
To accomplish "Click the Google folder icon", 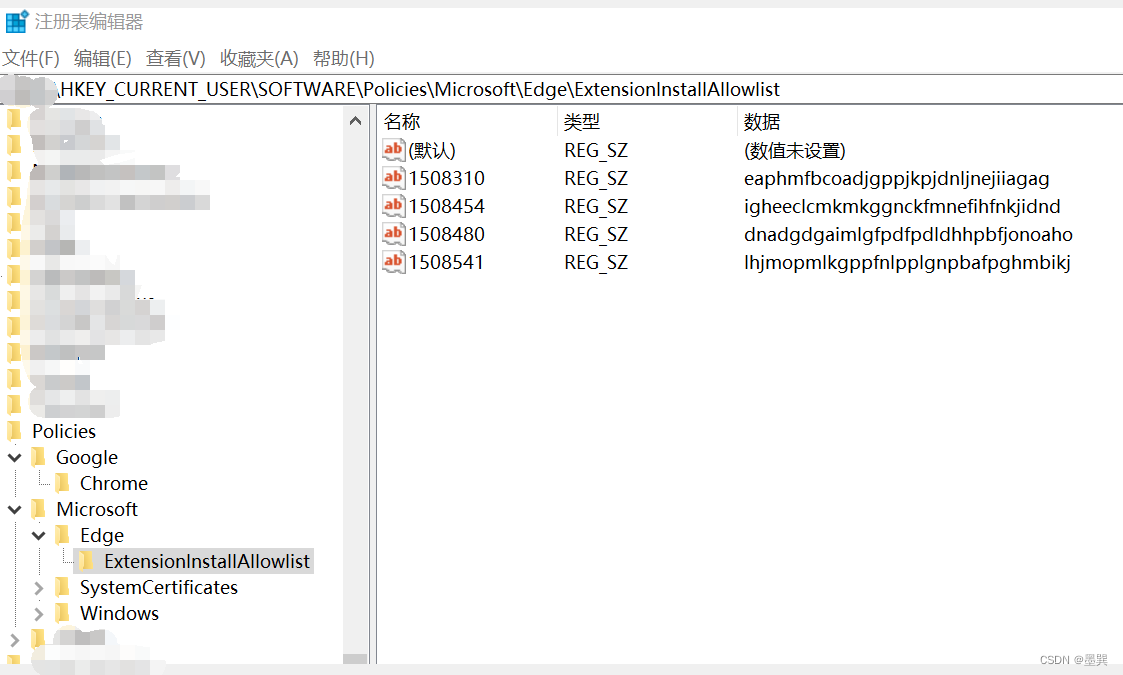I will click(x=39, y=456).
